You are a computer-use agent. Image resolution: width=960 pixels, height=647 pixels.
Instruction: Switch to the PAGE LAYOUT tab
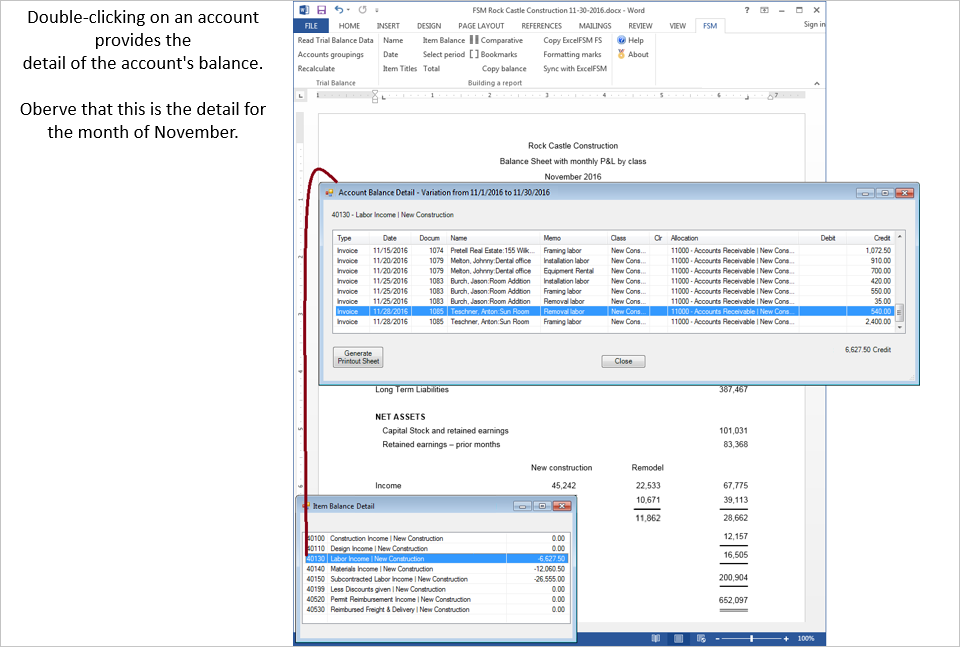coord(481,26)
